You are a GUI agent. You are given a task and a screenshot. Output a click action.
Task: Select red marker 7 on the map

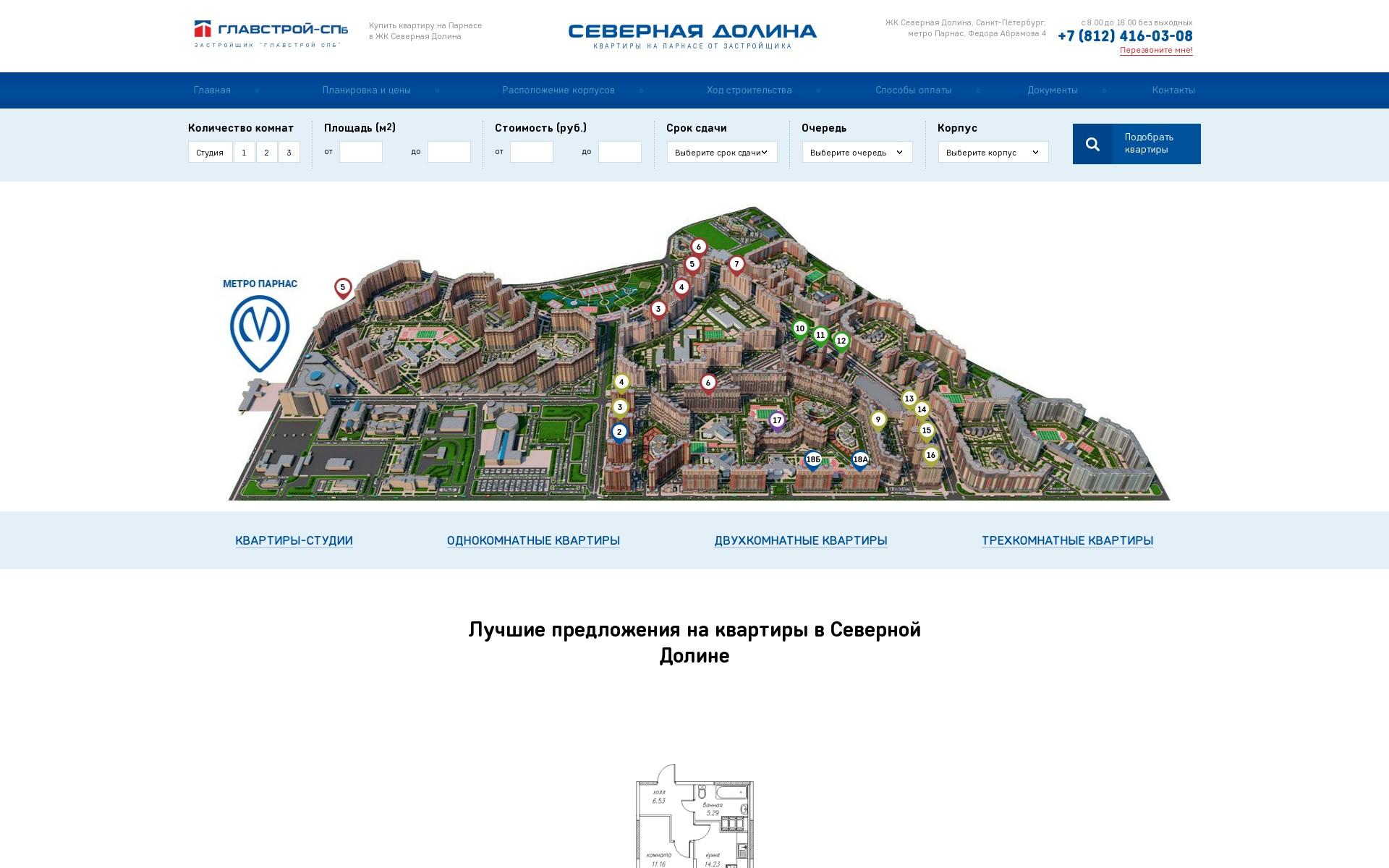tap(736, 265)
